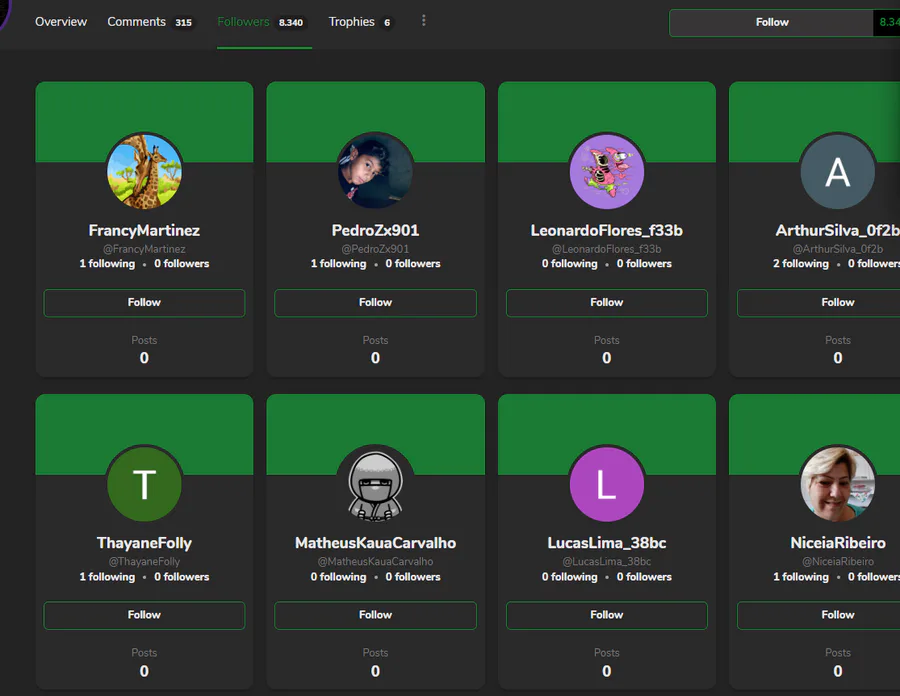The height and width of the screenshot is (696, 900).
Task: Open ThayaneFolly letter T avatar
Action: [145, 484]
